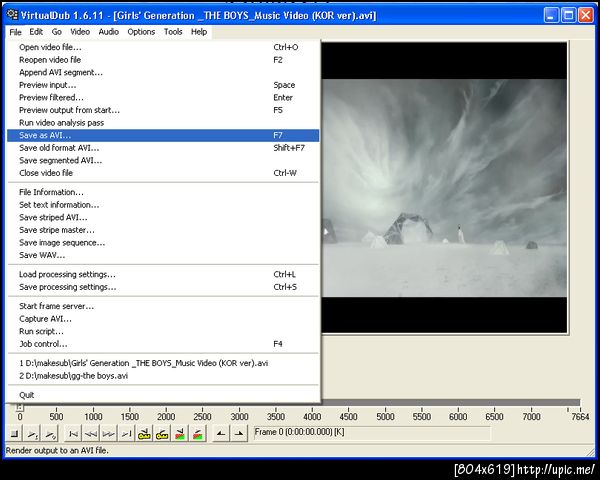Open recent file 1 Girls' Generation (KOR ver).avi
The height and width of the screenshot is (480, 600).
pyautogui.click(x=163, y=363)
